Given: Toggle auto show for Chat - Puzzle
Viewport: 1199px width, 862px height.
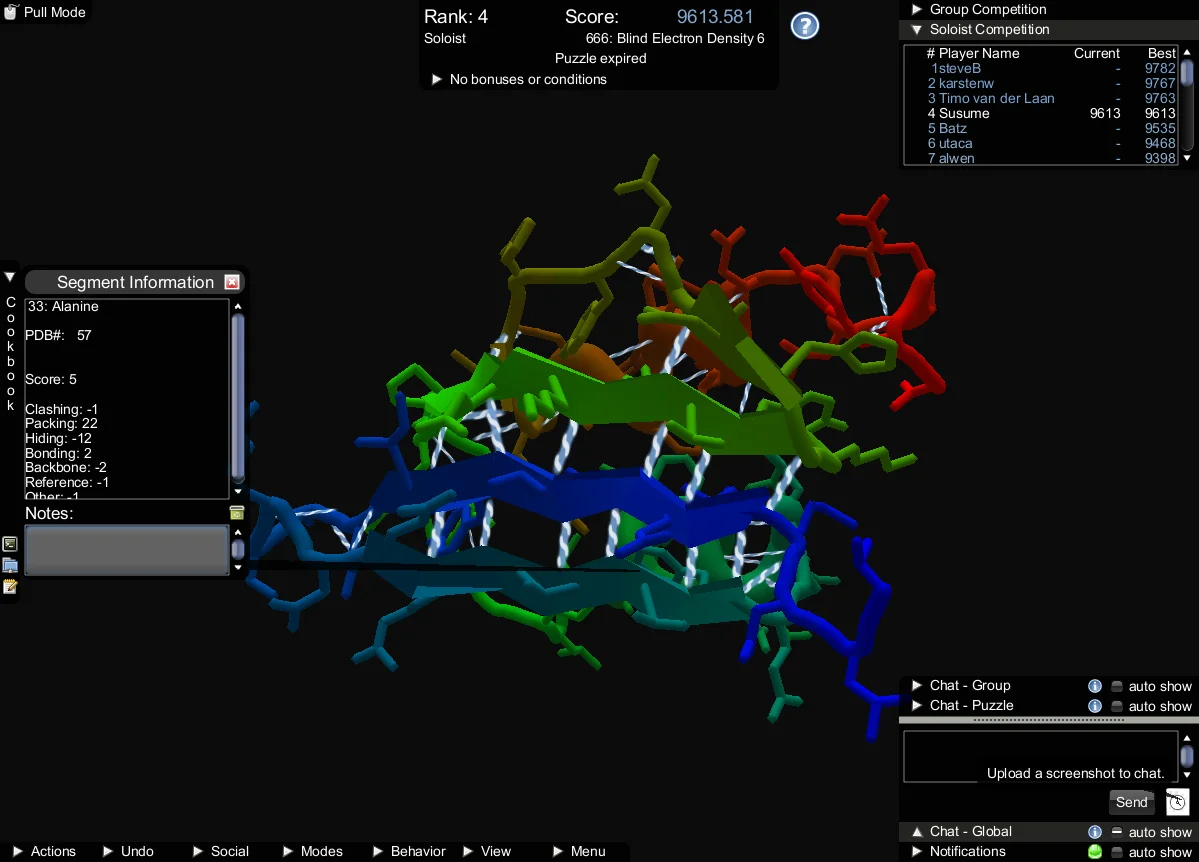Looking at the screenshot, I should [x=1117, y=706].
